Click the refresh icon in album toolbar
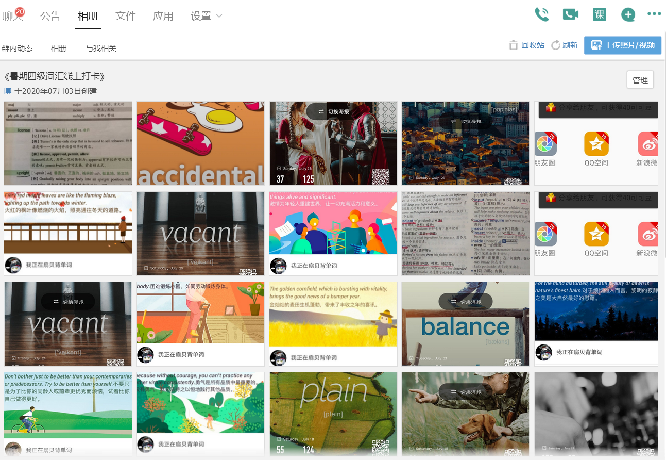Screen dimensions: 666x460 point(557,45)
